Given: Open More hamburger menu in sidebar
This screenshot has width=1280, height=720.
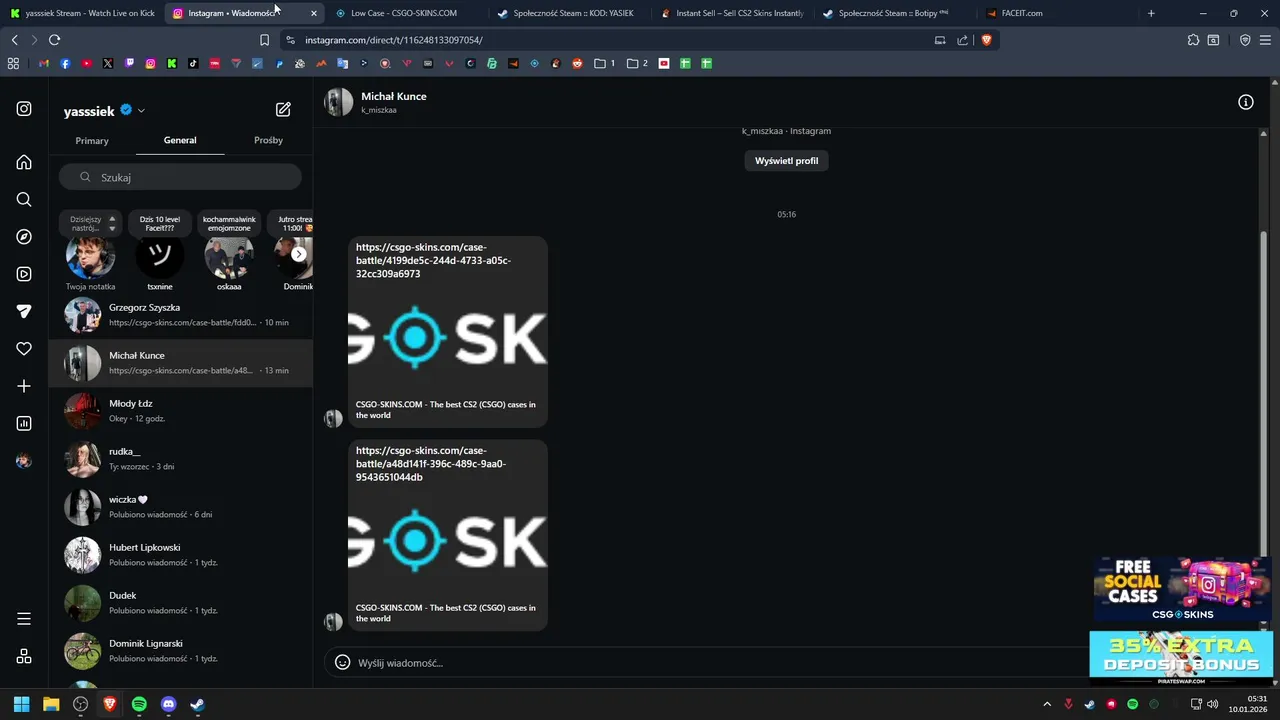Looking at the screenshot, I should point(24,619).
